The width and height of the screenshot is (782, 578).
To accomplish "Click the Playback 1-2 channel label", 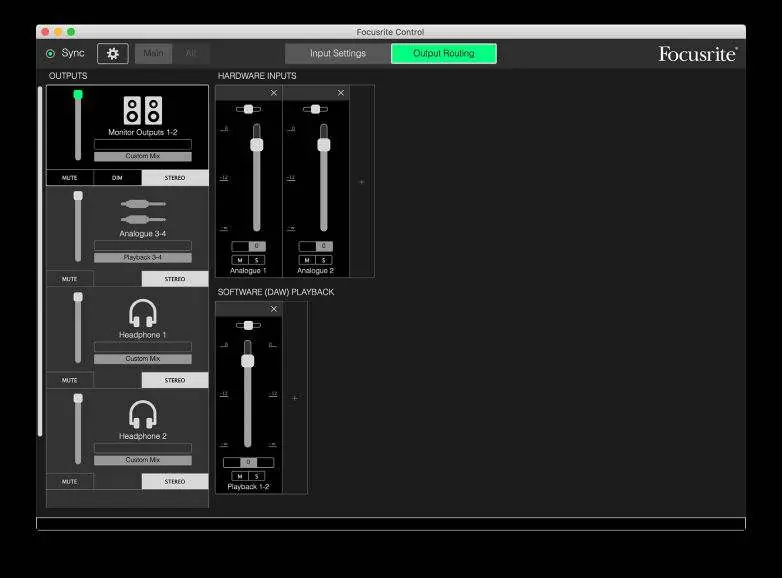I will coord(248,487).
